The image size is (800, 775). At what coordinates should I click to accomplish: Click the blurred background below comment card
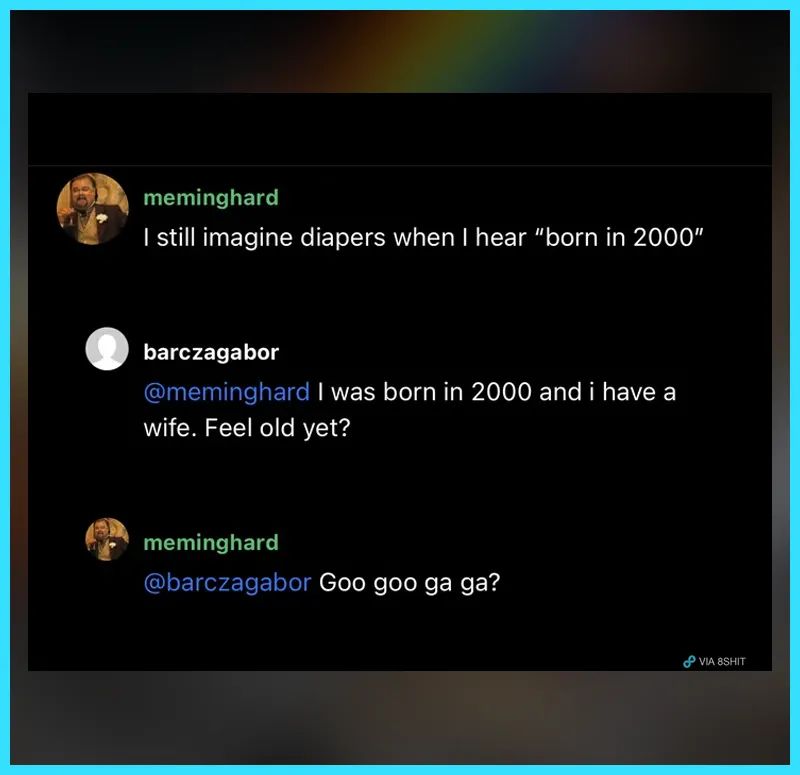399,717
